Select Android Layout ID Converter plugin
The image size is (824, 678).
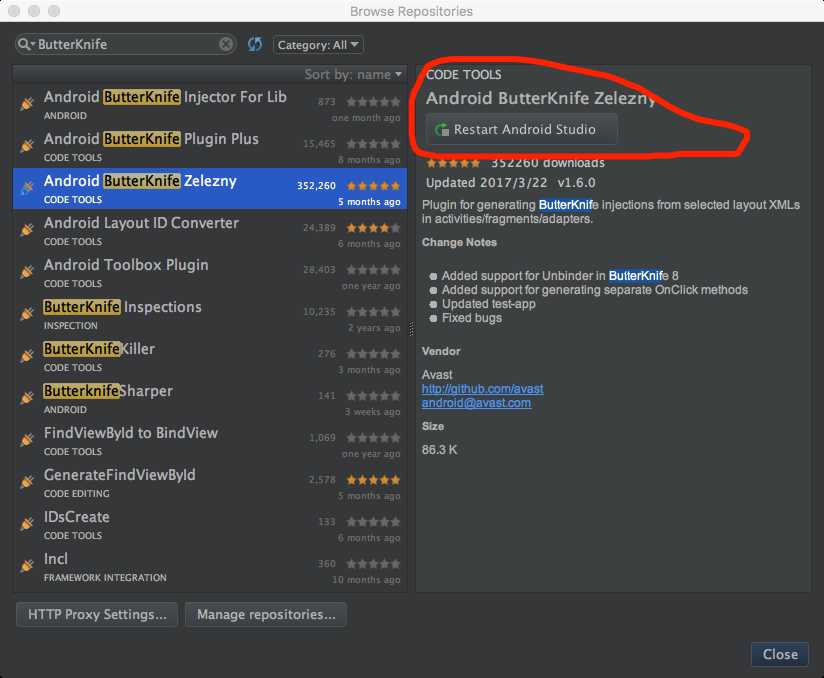coord(210,231)
